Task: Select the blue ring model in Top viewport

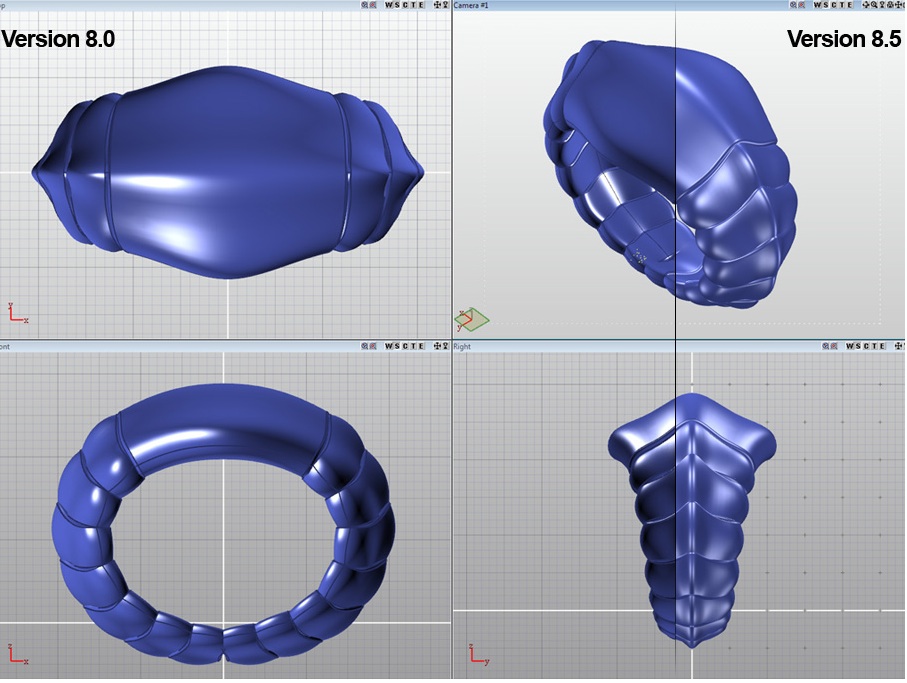Action: (x=228, y=172)
